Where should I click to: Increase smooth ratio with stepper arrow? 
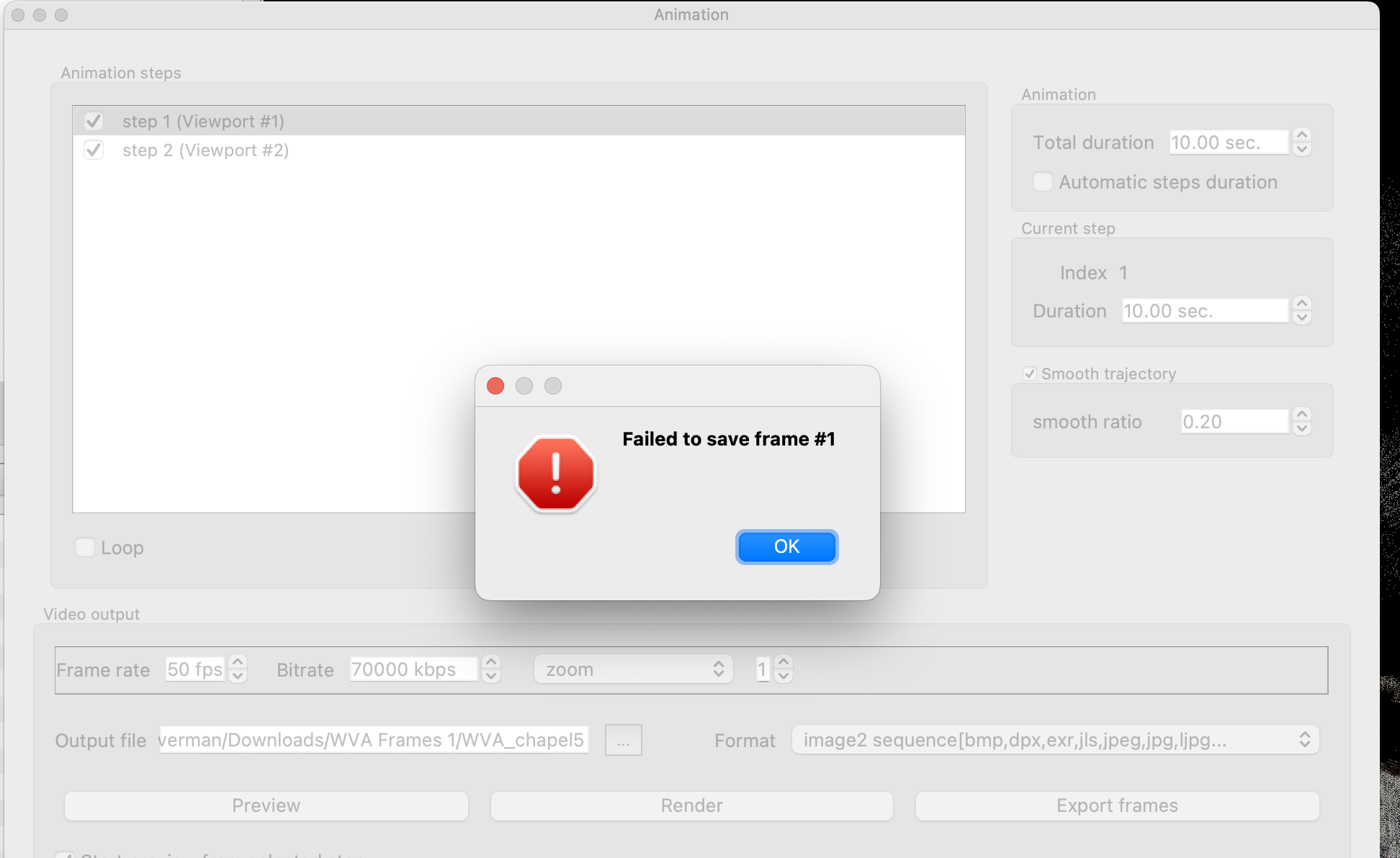point(1301,415)
